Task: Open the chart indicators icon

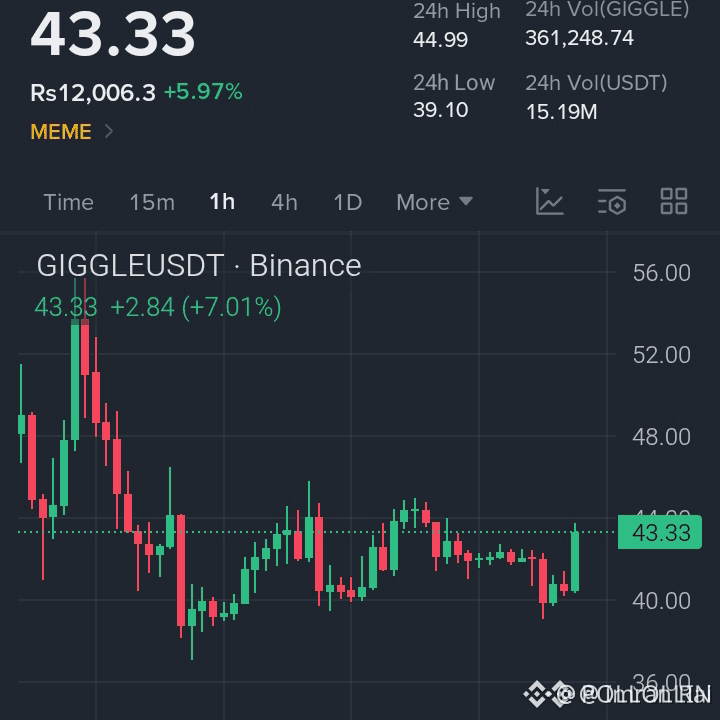Action: pyautogui.click(x=549, y=201)
